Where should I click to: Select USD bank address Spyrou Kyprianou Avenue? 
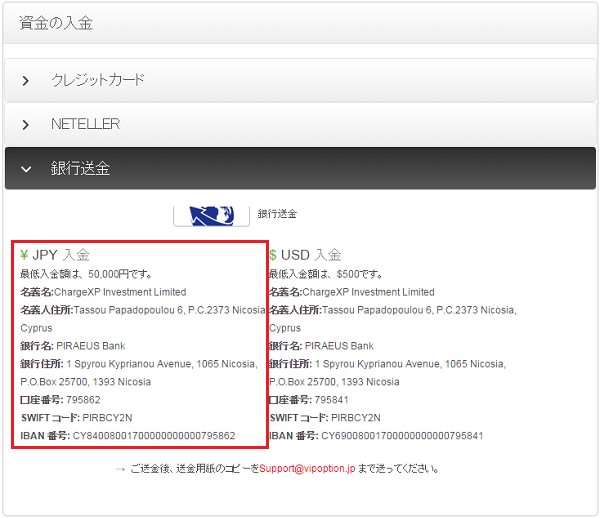[411, 364]
